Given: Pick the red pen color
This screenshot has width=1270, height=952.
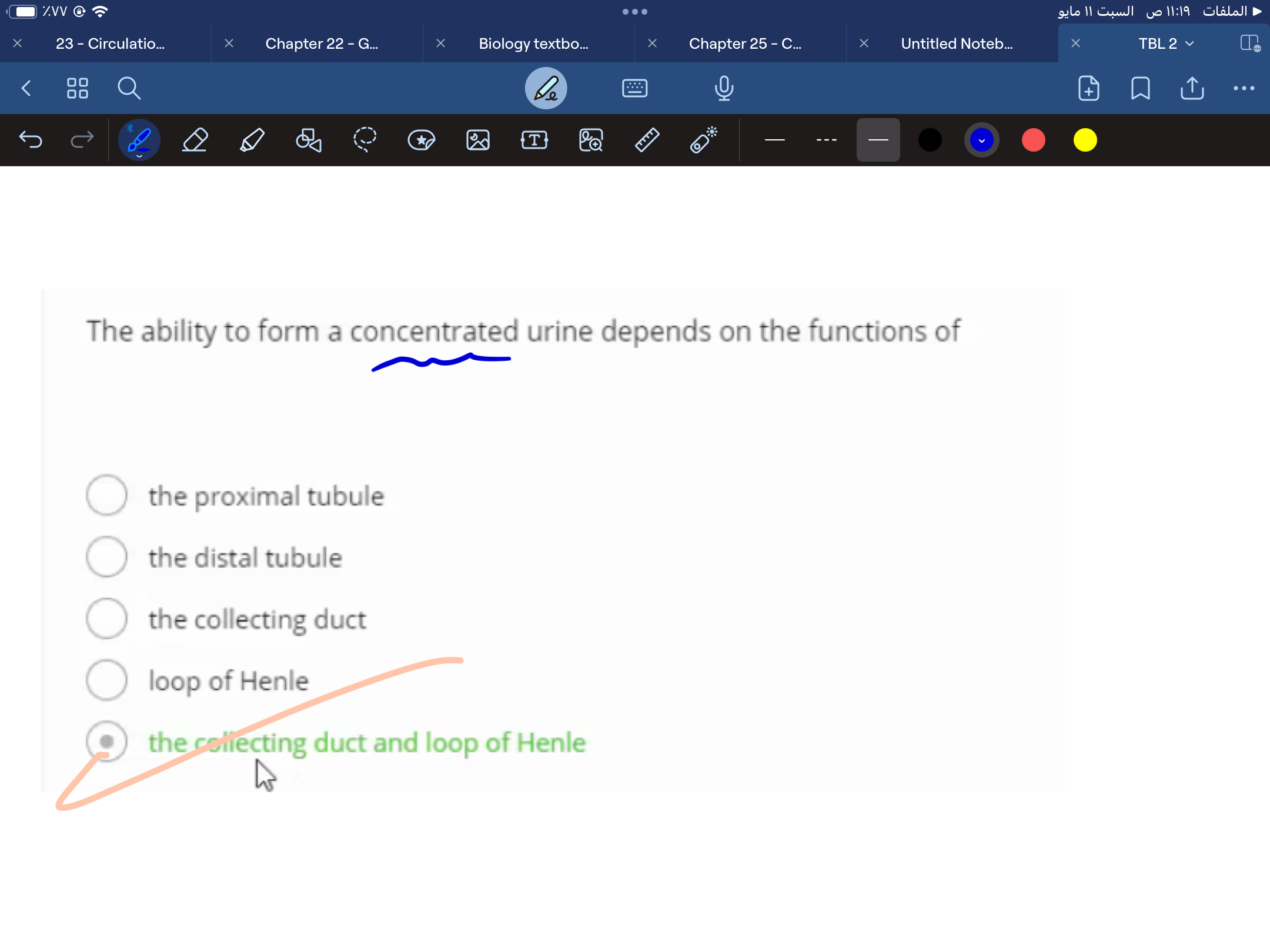Looking at the screenshot, I should click(1033, 140).
